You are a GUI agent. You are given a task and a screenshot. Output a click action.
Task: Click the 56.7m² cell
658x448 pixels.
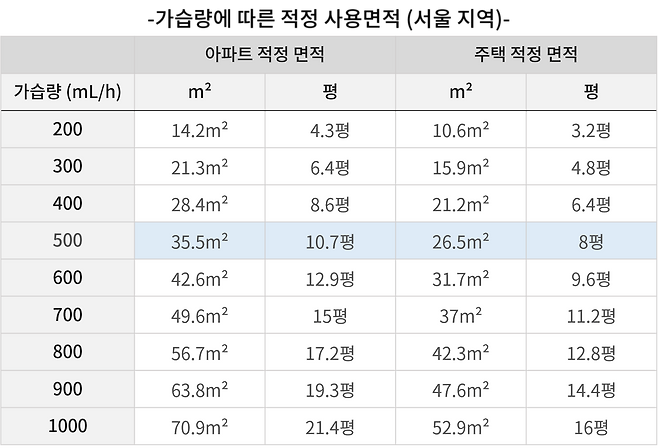click(x=200, y=353)
